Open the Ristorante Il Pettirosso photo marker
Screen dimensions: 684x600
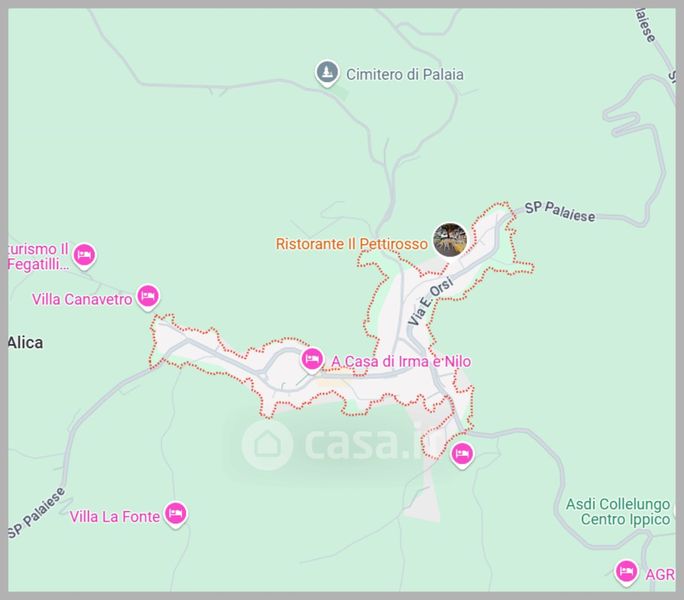click(x=450, y=240)
